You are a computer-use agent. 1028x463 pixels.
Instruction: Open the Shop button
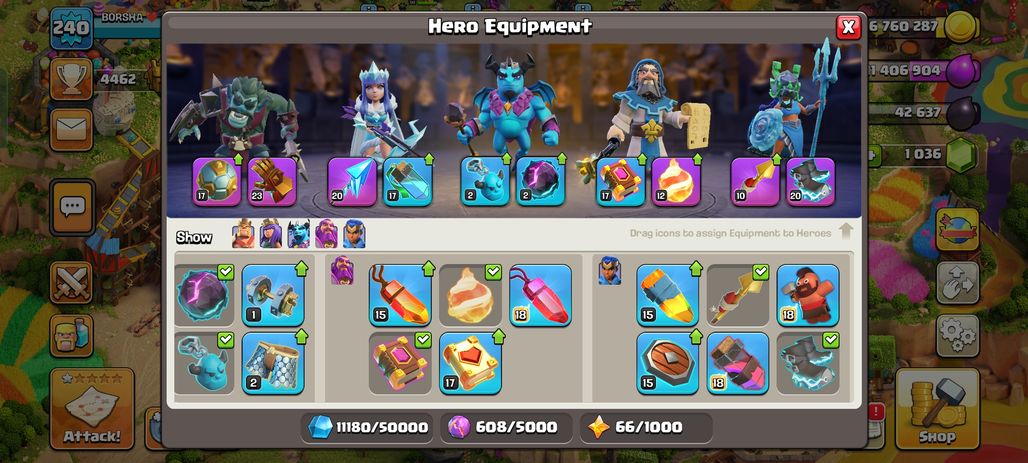tap(937, 409)
